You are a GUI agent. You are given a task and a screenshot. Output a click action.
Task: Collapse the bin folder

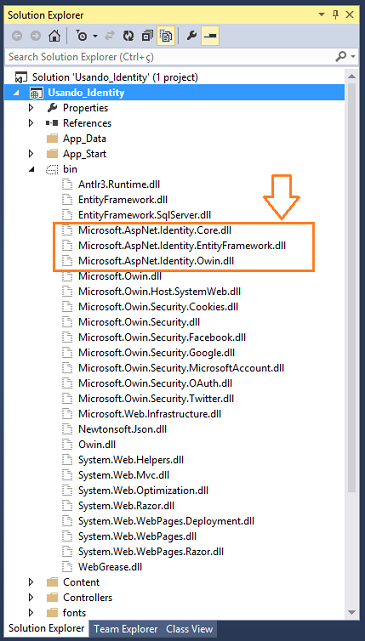[x=31, y=169]
